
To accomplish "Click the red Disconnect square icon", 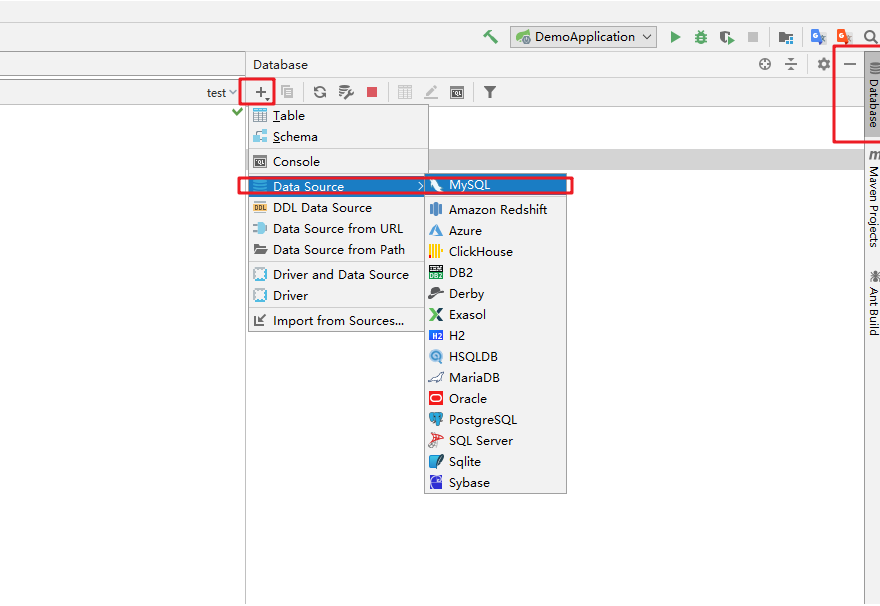I will pos(372,92).
